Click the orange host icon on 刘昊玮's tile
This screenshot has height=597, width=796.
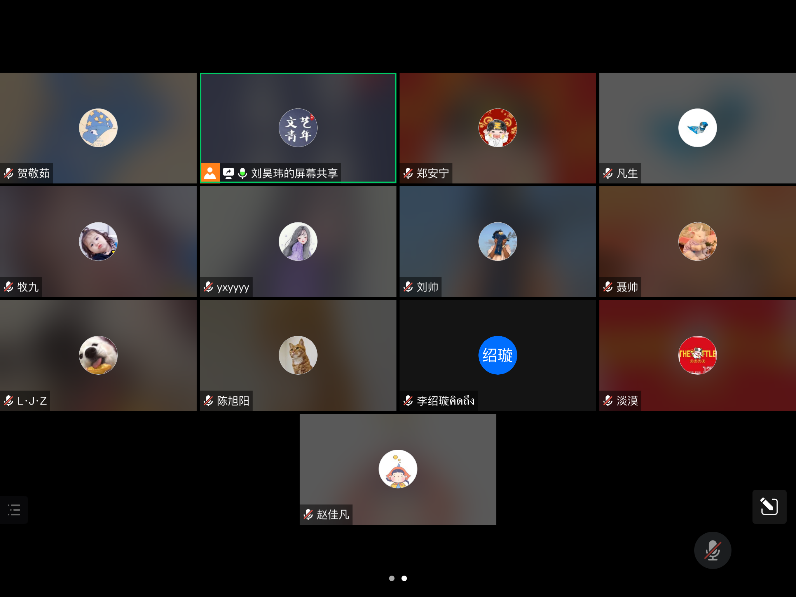tap(210, 173)
